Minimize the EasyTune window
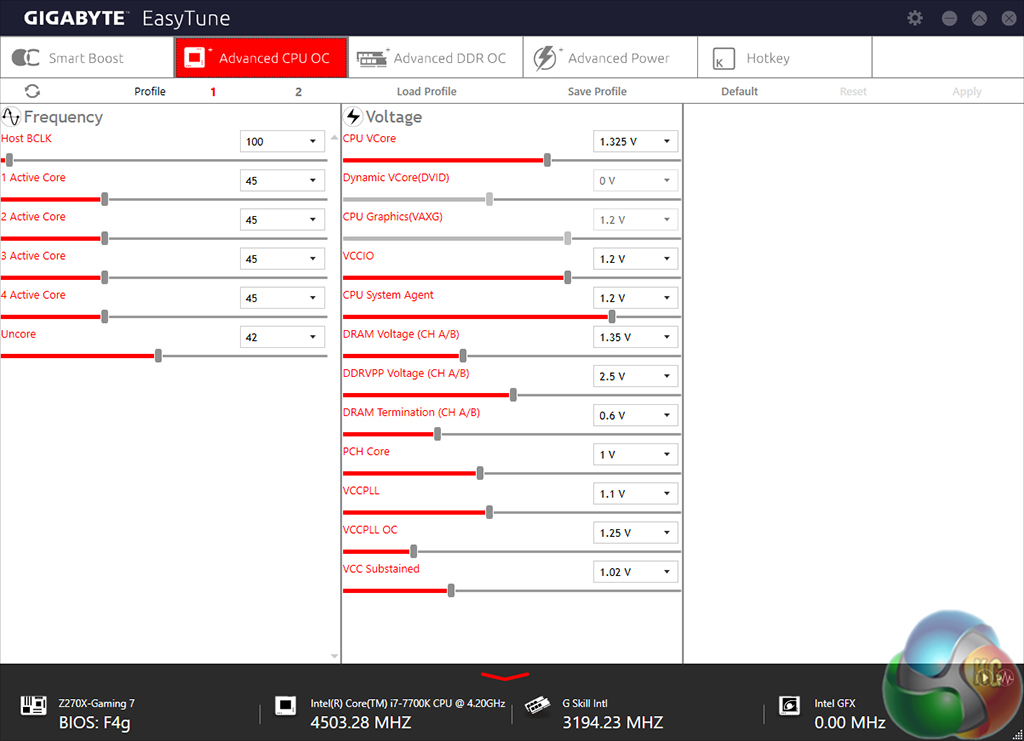The width and height of the screenshot is (1024, 741). (x=950, y=18)
